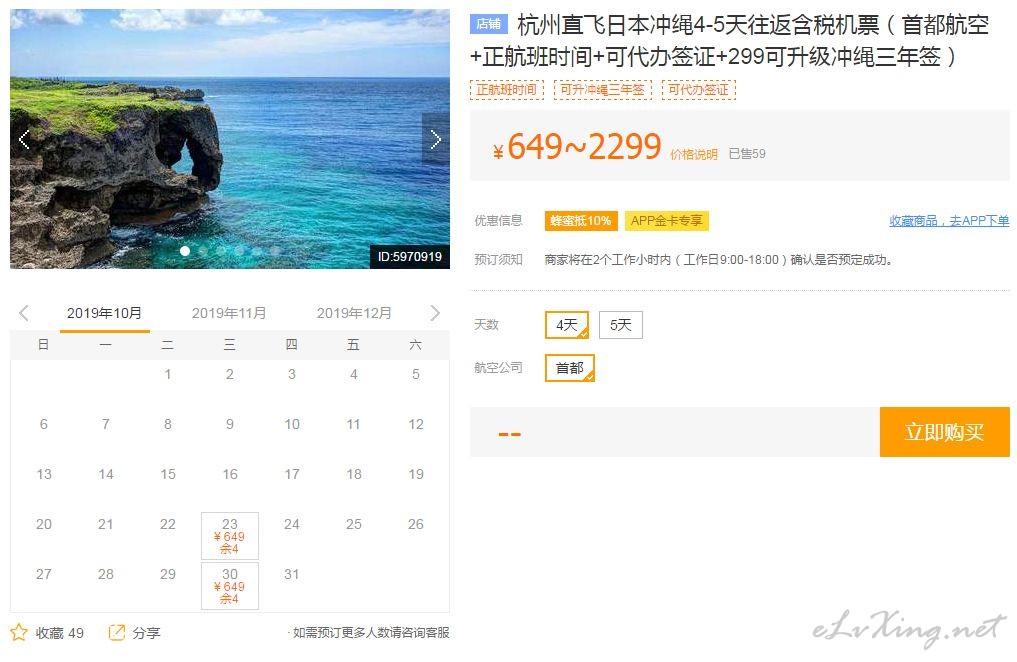Choose the 4天 duration option
The height and width of the screenshot is (662, 1017).
pos(567,325)
